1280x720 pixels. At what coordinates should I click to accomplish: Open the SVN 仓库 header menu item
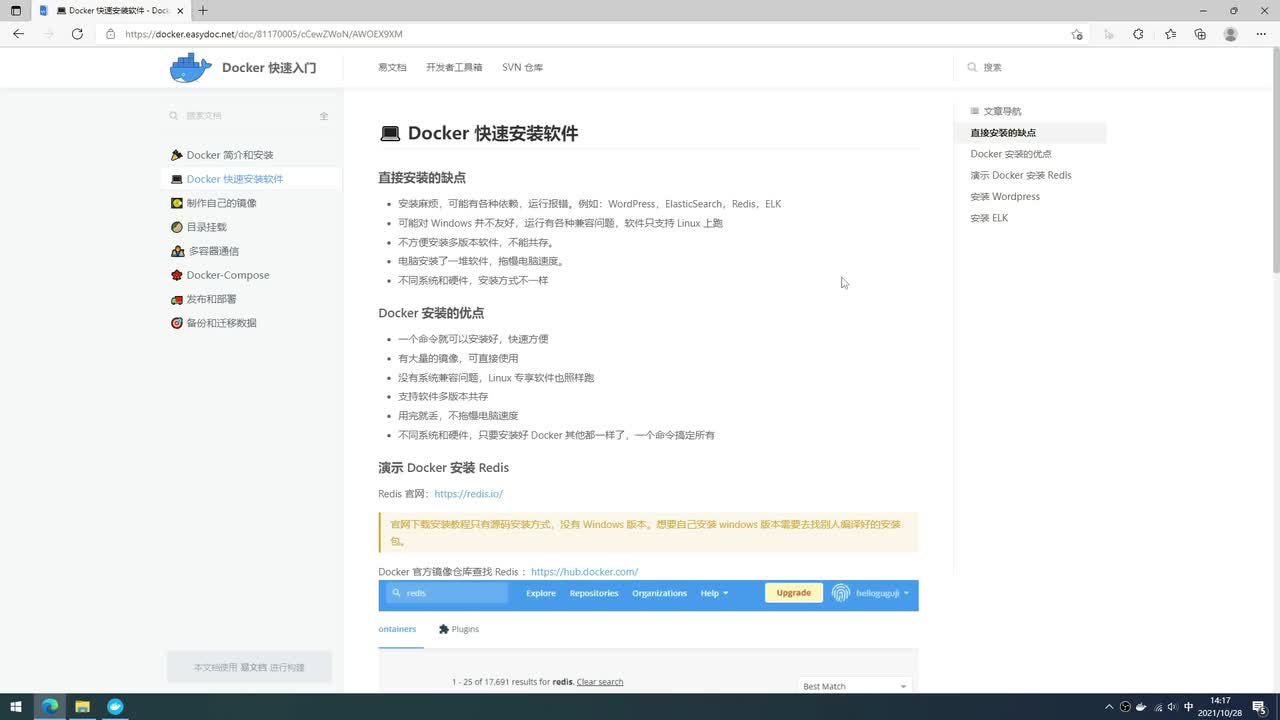(522, 67)
